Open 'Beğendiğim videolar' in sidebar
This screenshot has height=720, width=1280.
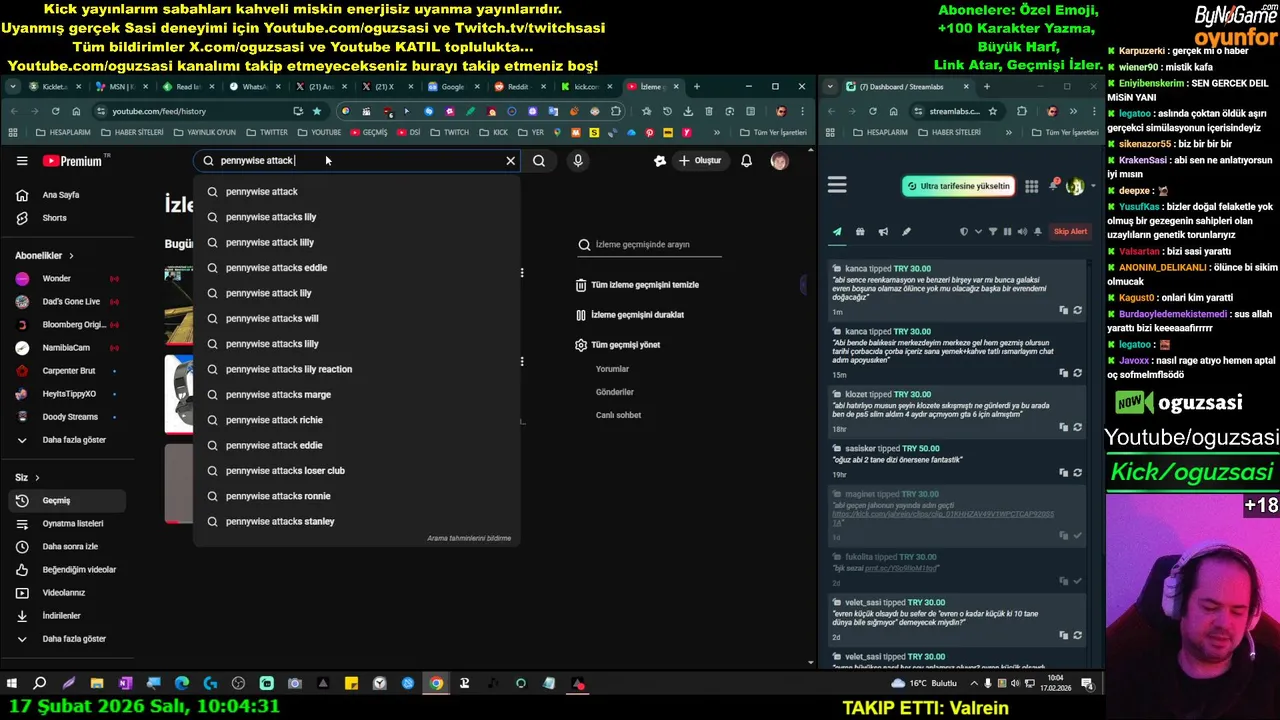point(65,570)
